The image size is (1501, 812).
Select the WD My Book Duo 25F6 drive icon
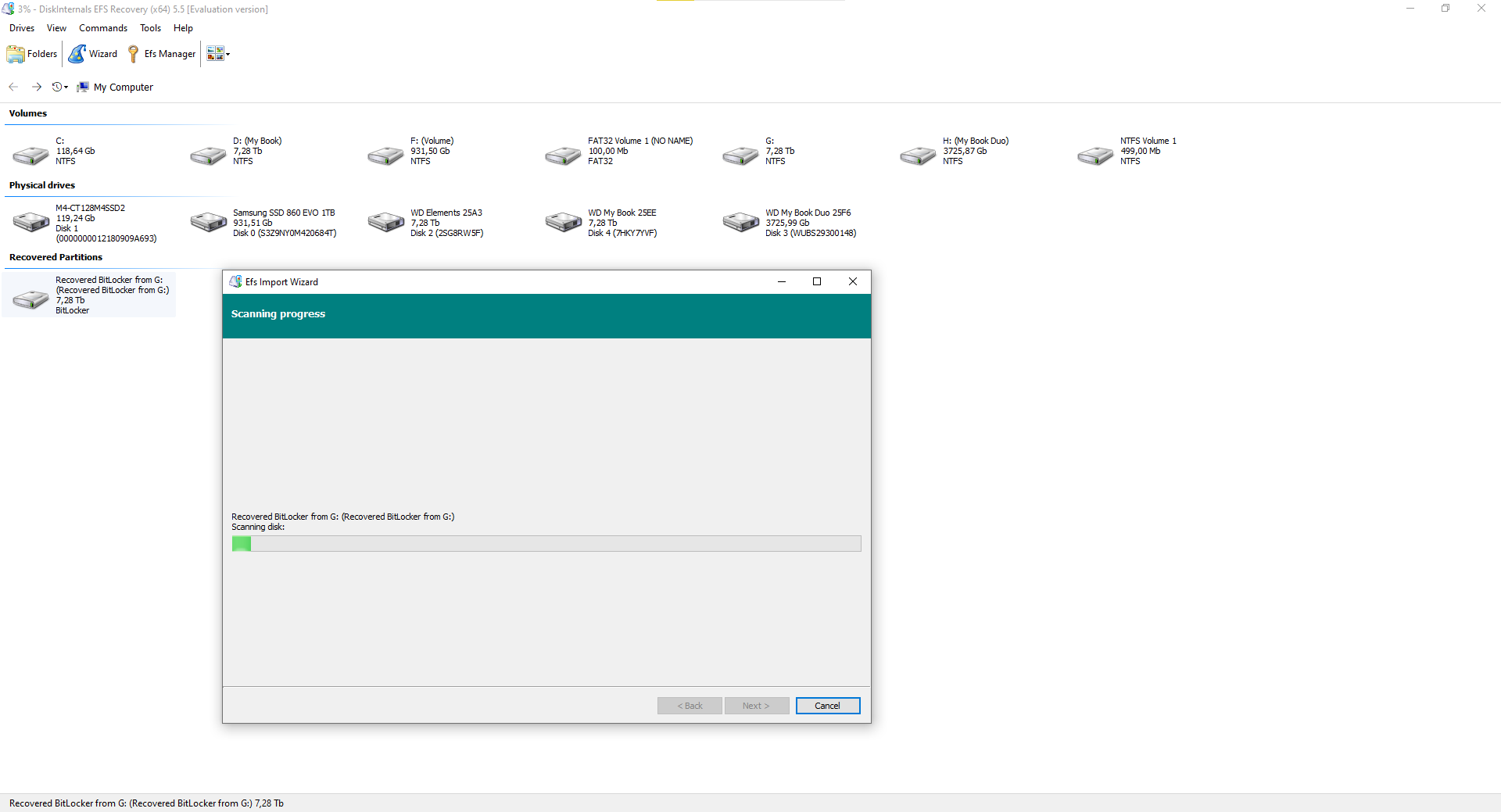[x=741, y=222]
